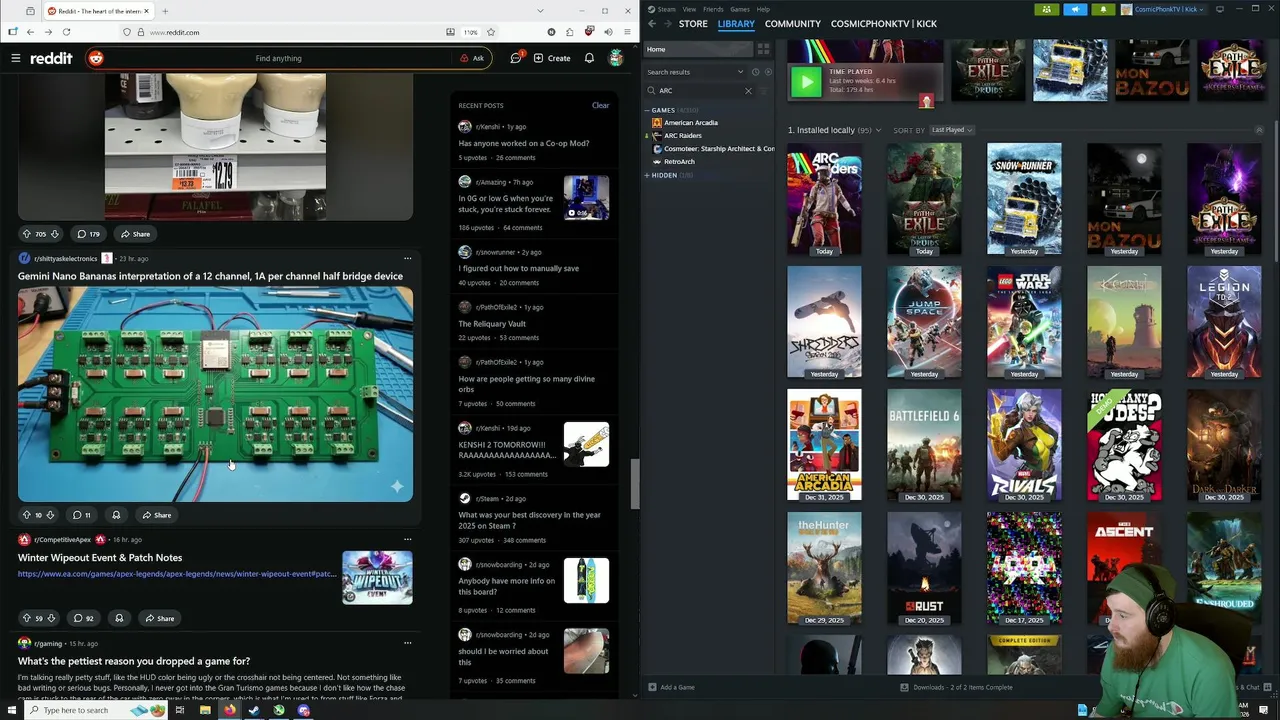The height and width of the screenshot is (720, 1280).
Task: Open options for the r/gaming post
Action: 407,643
